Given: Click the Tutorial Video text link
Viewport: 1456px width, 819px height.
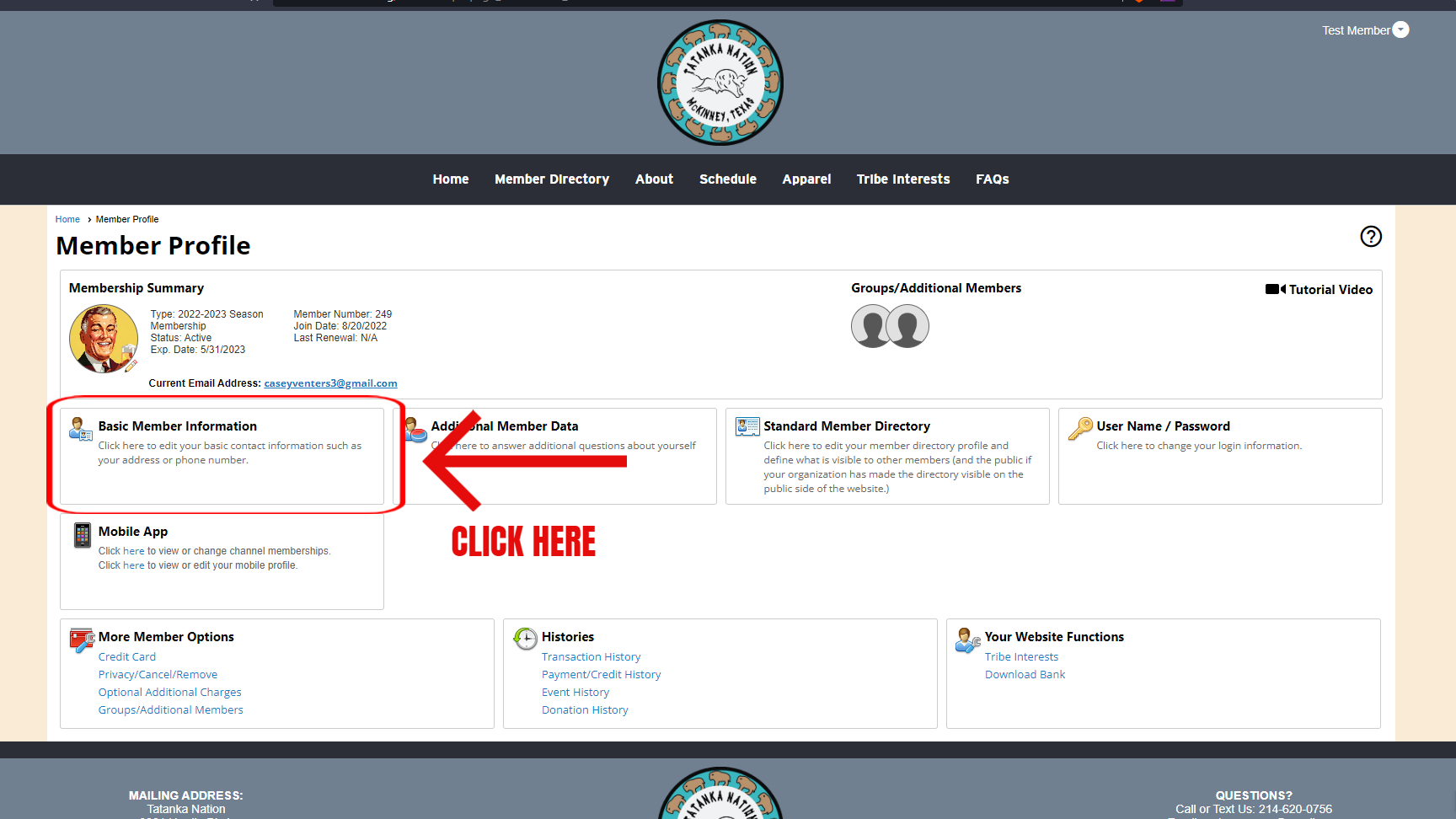Looking at the screenshot, I should 1330,290.
